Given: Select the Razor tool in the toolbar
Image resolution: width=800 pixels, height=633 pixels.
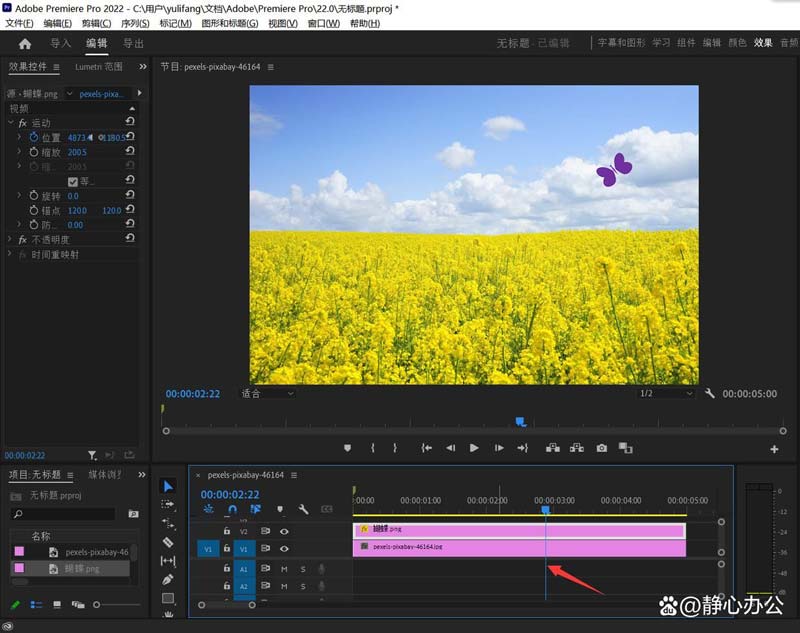Looking at the screenshot, I should (168, 542).
